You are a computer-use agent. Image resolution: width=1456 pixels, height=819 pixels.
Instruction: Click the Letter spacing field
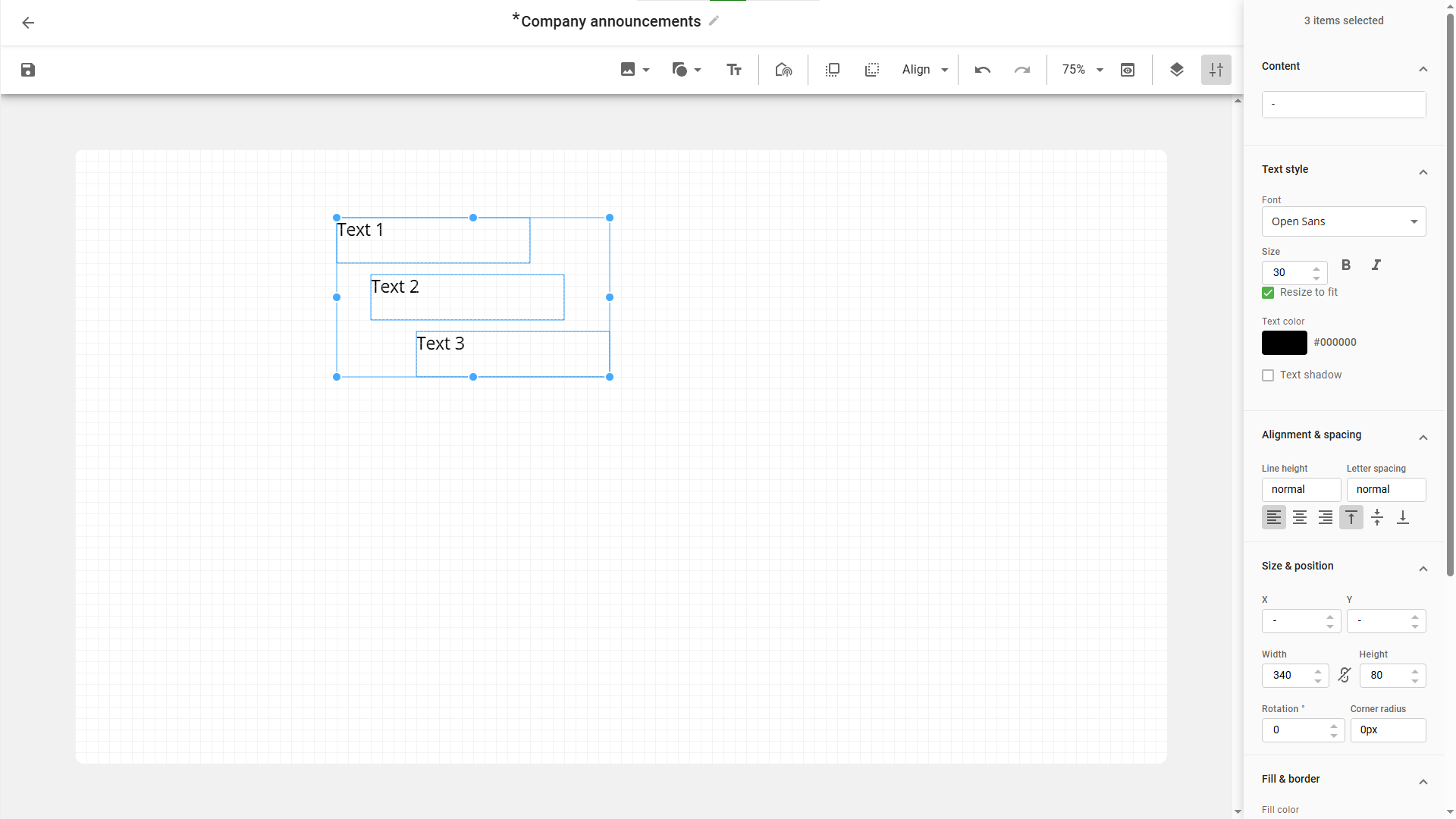(1386, 490)
